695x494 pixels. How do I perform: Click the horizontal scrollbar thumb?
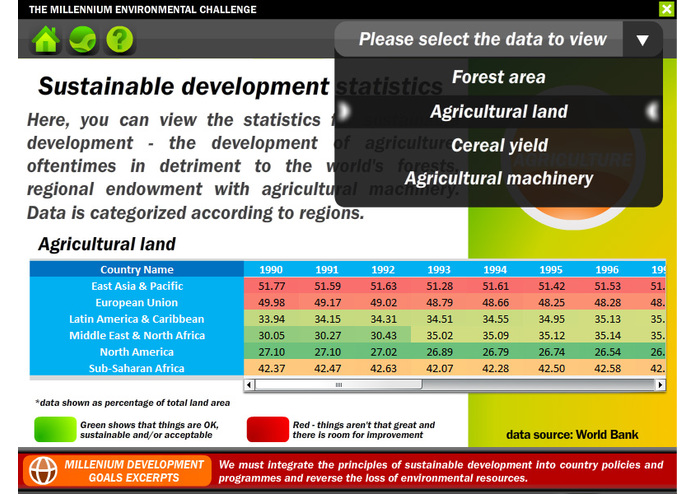339,385
